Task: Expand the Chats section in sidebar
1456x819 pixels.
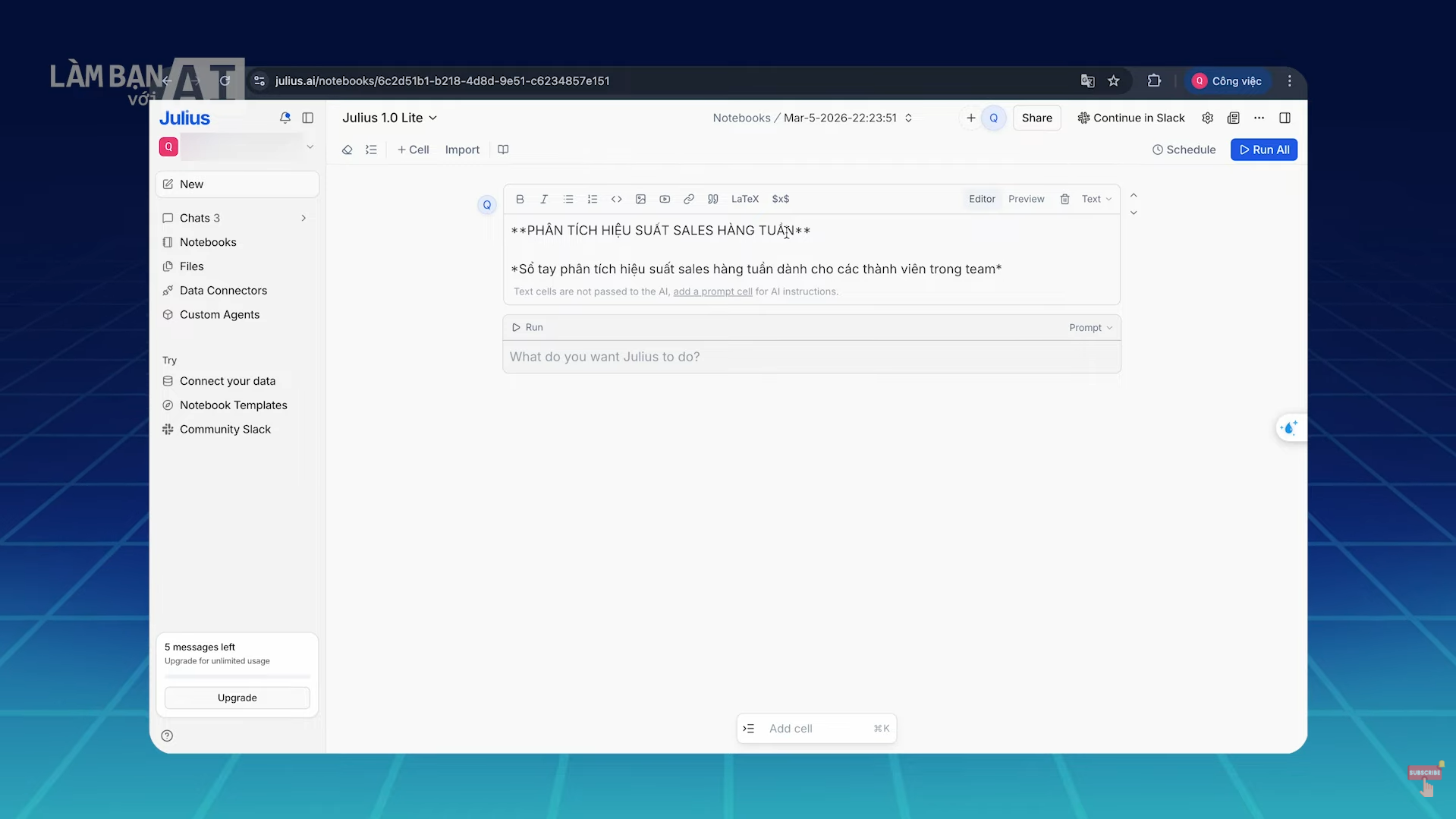Action: pyautogui.click(x=303, y=218)
